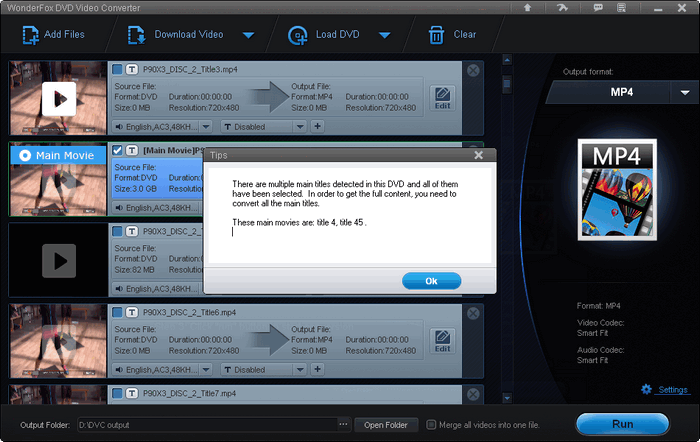
Task: Toggle checkbox for P90X3_DISC_2_Title3.mp4
Action: (117, 69)
